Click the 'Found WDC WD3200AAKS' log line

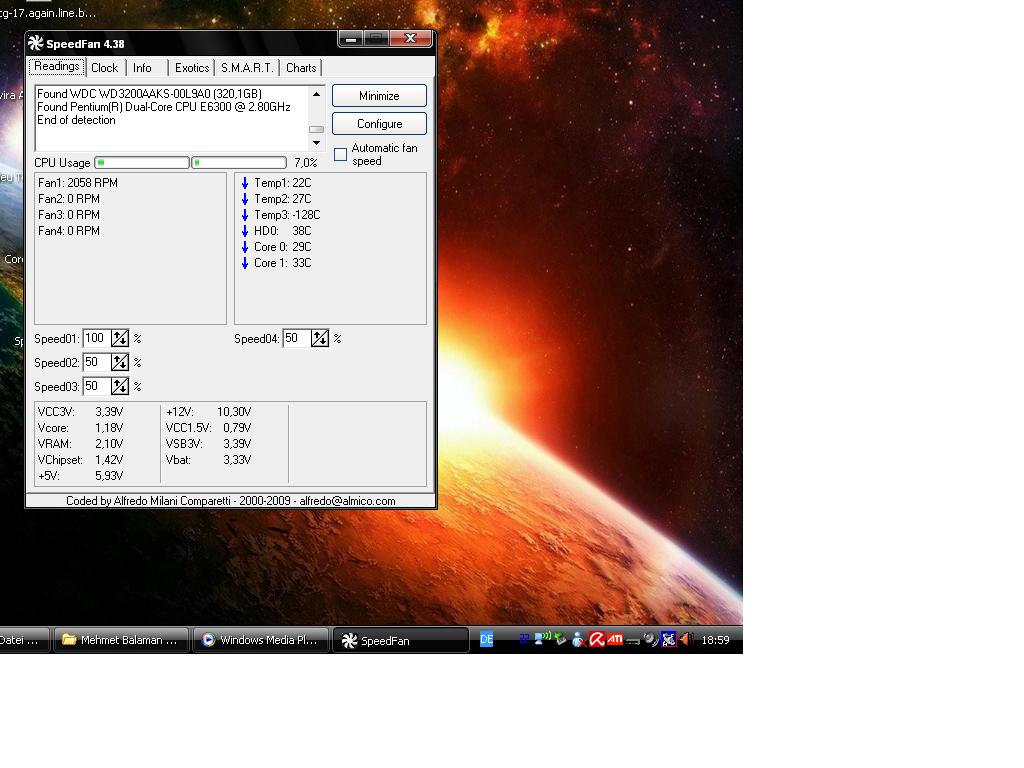[149, 94]
